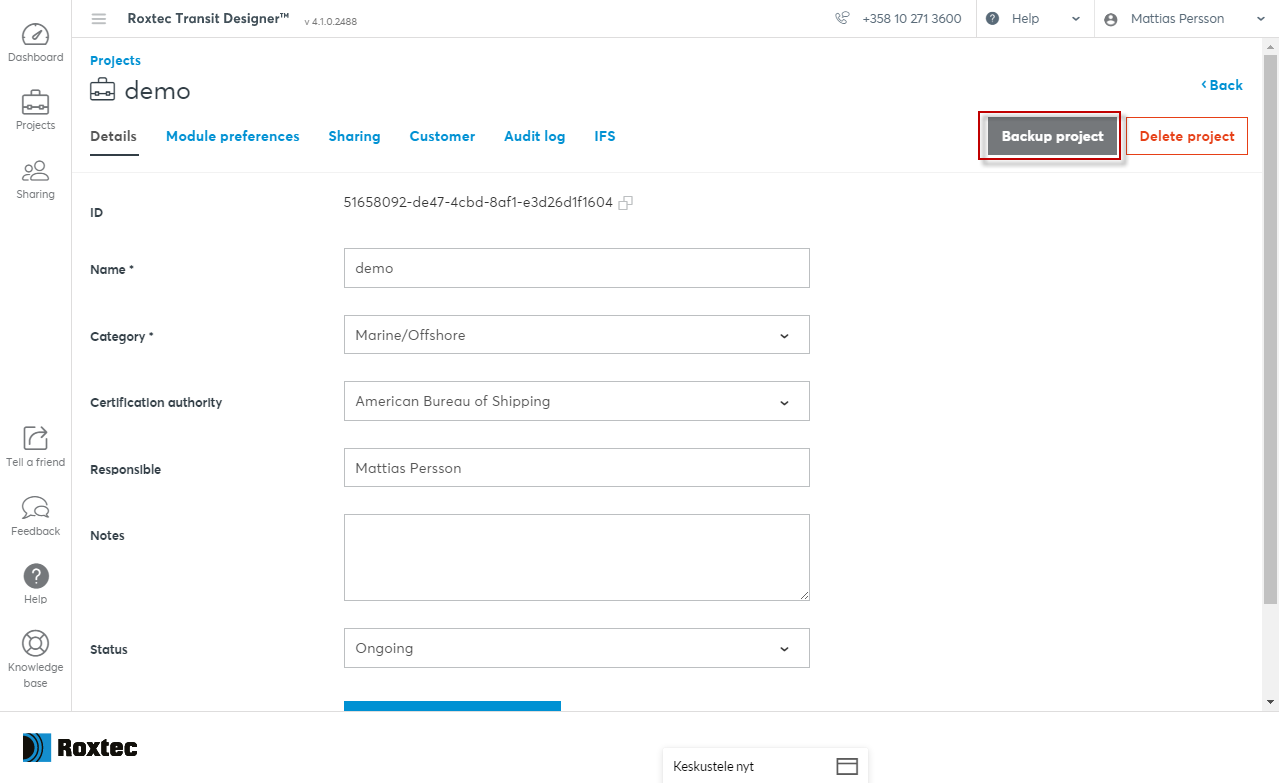Click into the Notes text area

(576, 557)
